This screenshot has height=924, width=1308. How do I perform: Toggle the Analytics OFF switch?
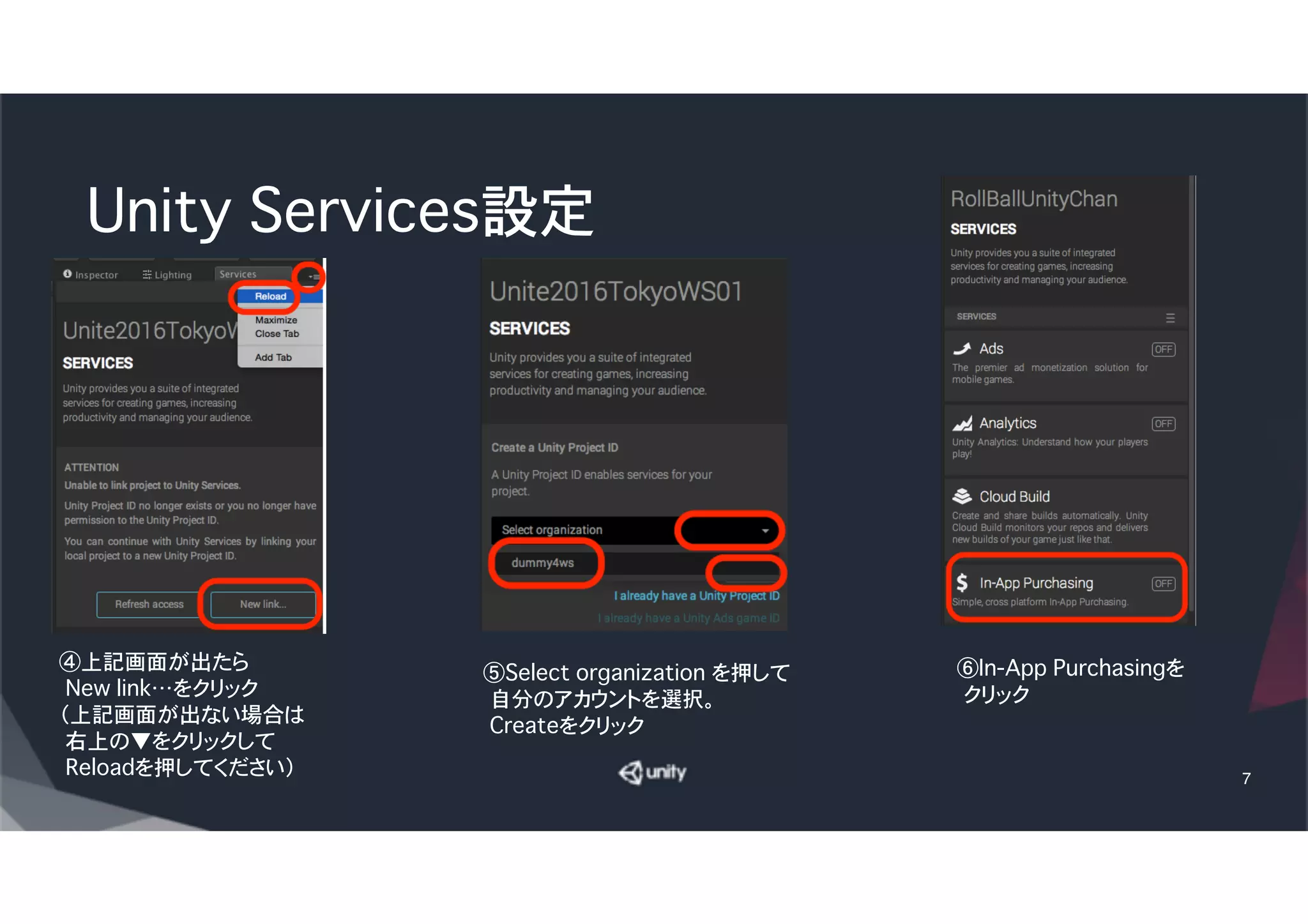coord(1164,424)
